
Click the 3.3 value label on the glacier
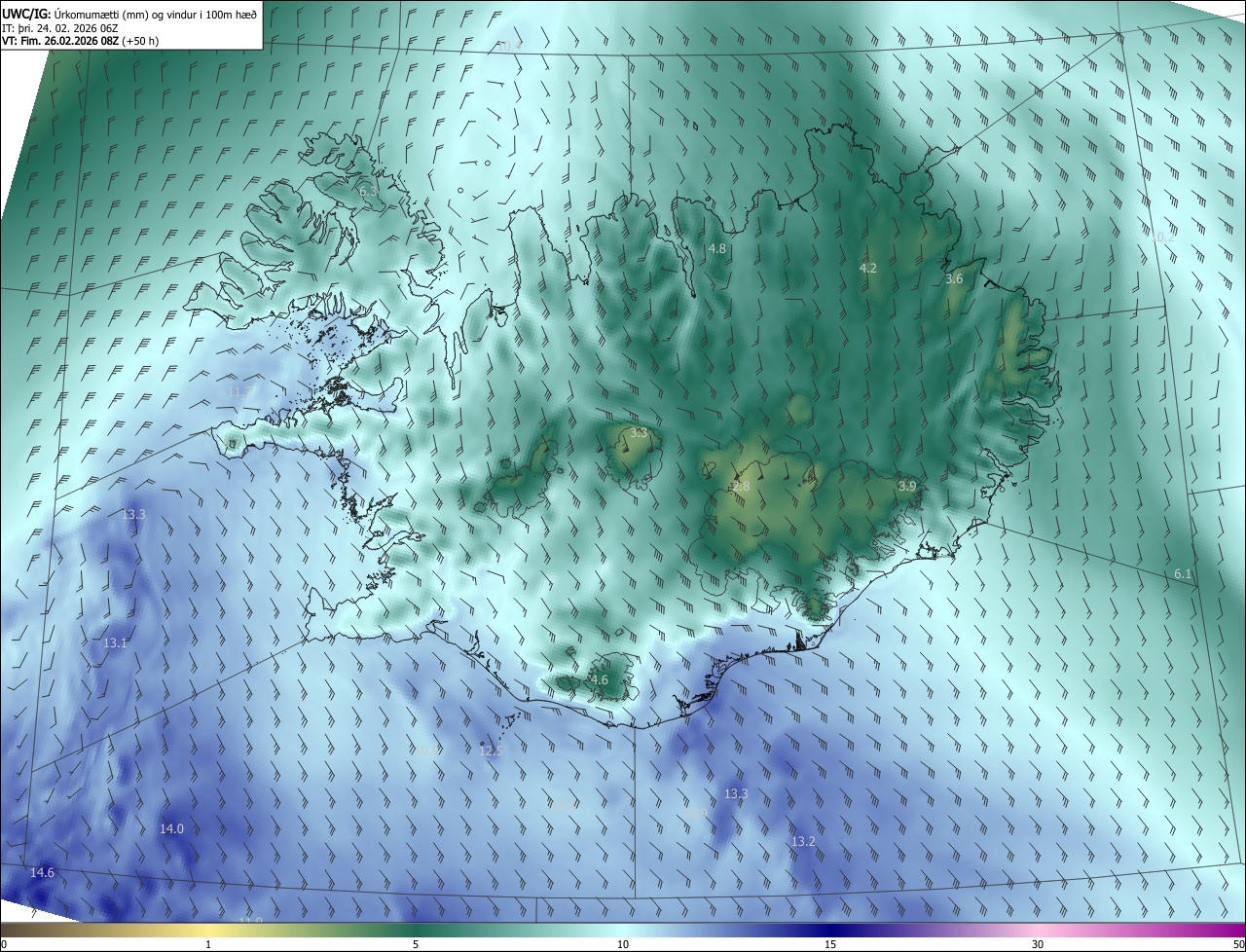click(x=639, y=432)
